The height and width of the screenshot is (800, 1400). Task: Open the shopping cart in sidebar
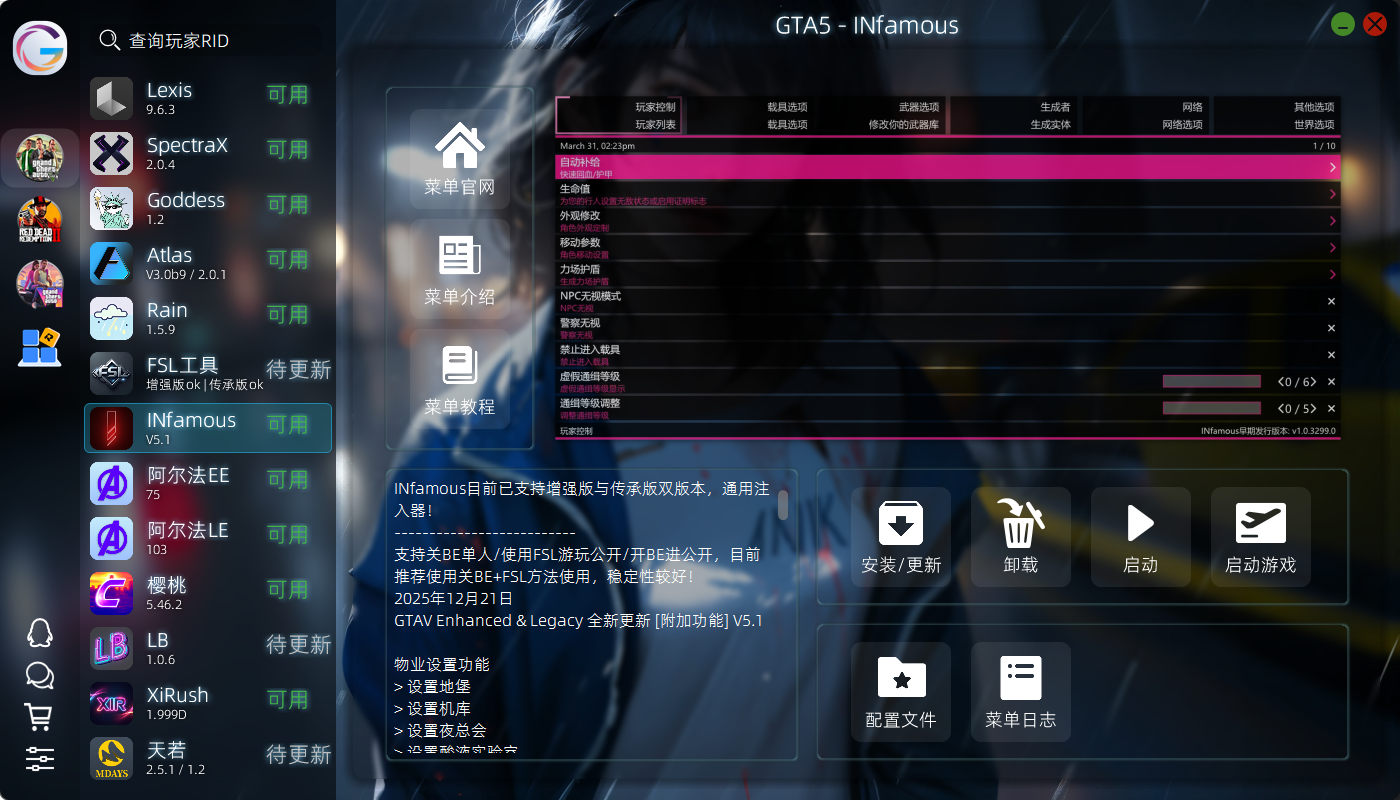click(x=39, y=716)
